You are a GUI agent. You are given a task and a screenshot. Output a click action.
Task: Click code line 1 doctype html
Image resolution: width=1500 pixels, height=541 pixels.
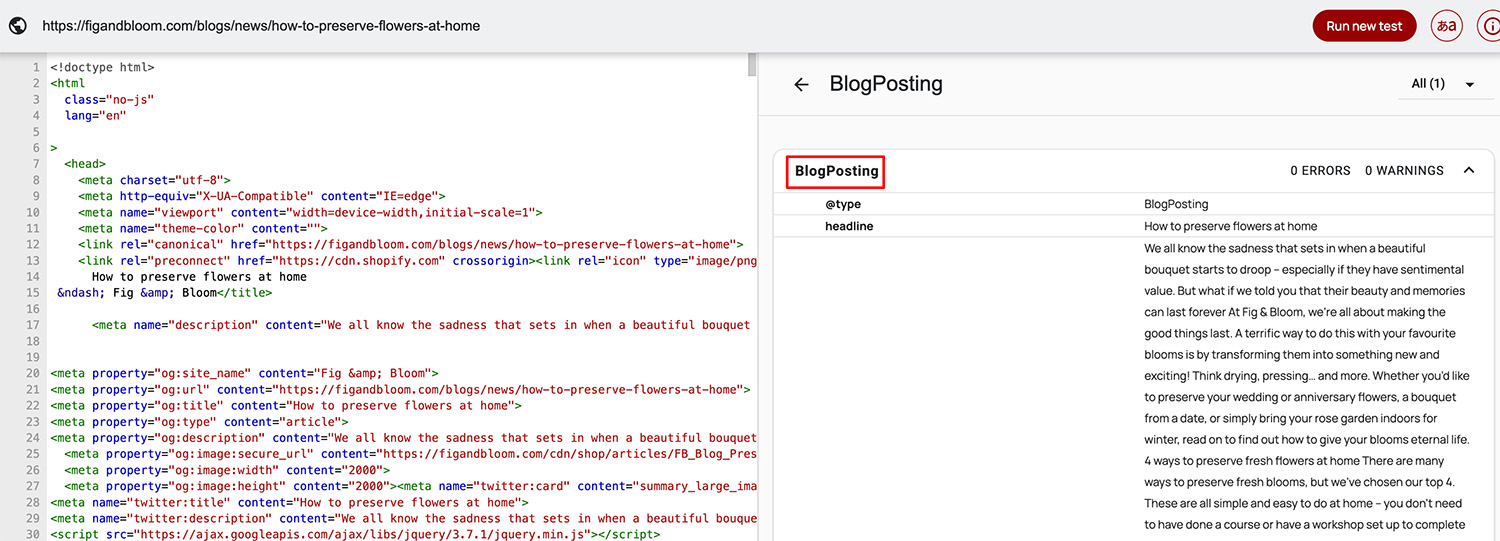point(102,68)
